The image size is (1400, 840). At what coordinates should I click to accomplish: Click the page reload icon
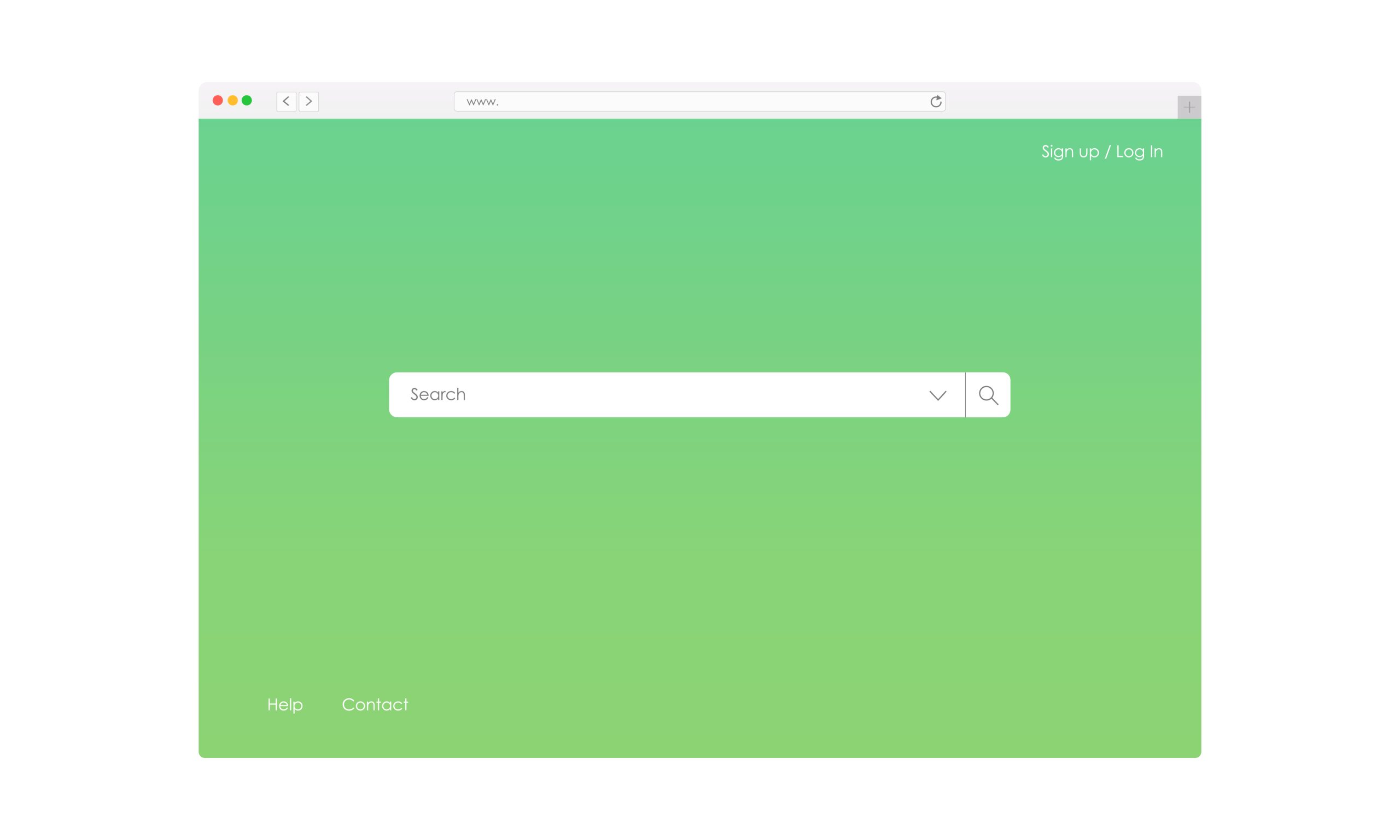pyautogui.click(x=936, y=101)
